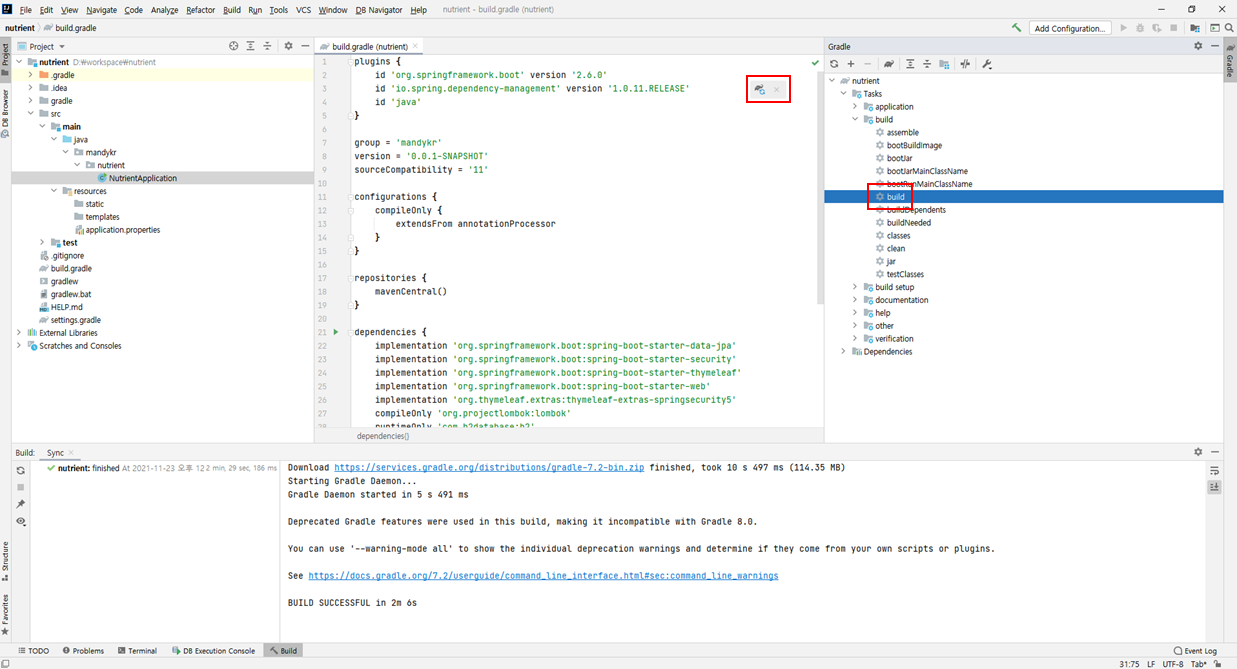The height and width of the screenshot is (669, 1237).
Task: Open Gradle build tool settings wrench
Action: [x=987, y=64]
